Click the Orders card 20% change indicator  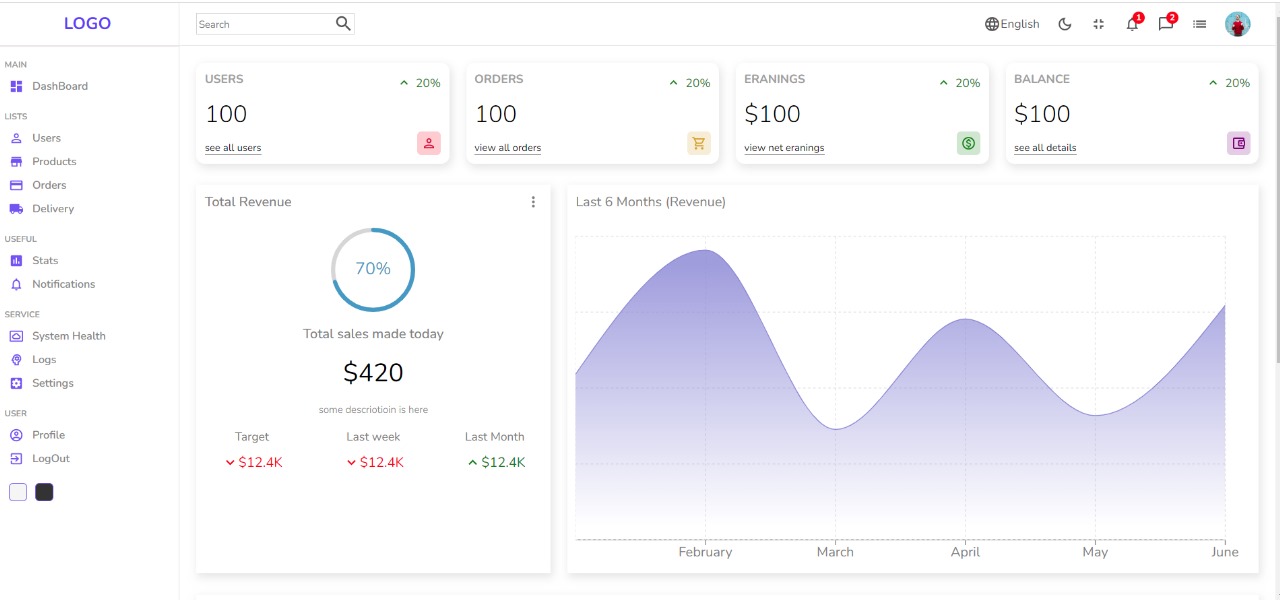click(690, 83)
